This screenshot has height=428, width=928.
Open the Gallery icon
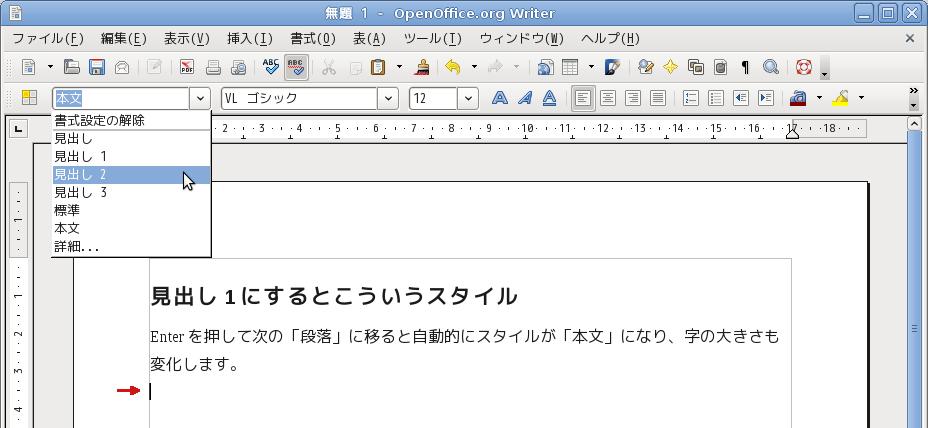(x=695, y=67)
